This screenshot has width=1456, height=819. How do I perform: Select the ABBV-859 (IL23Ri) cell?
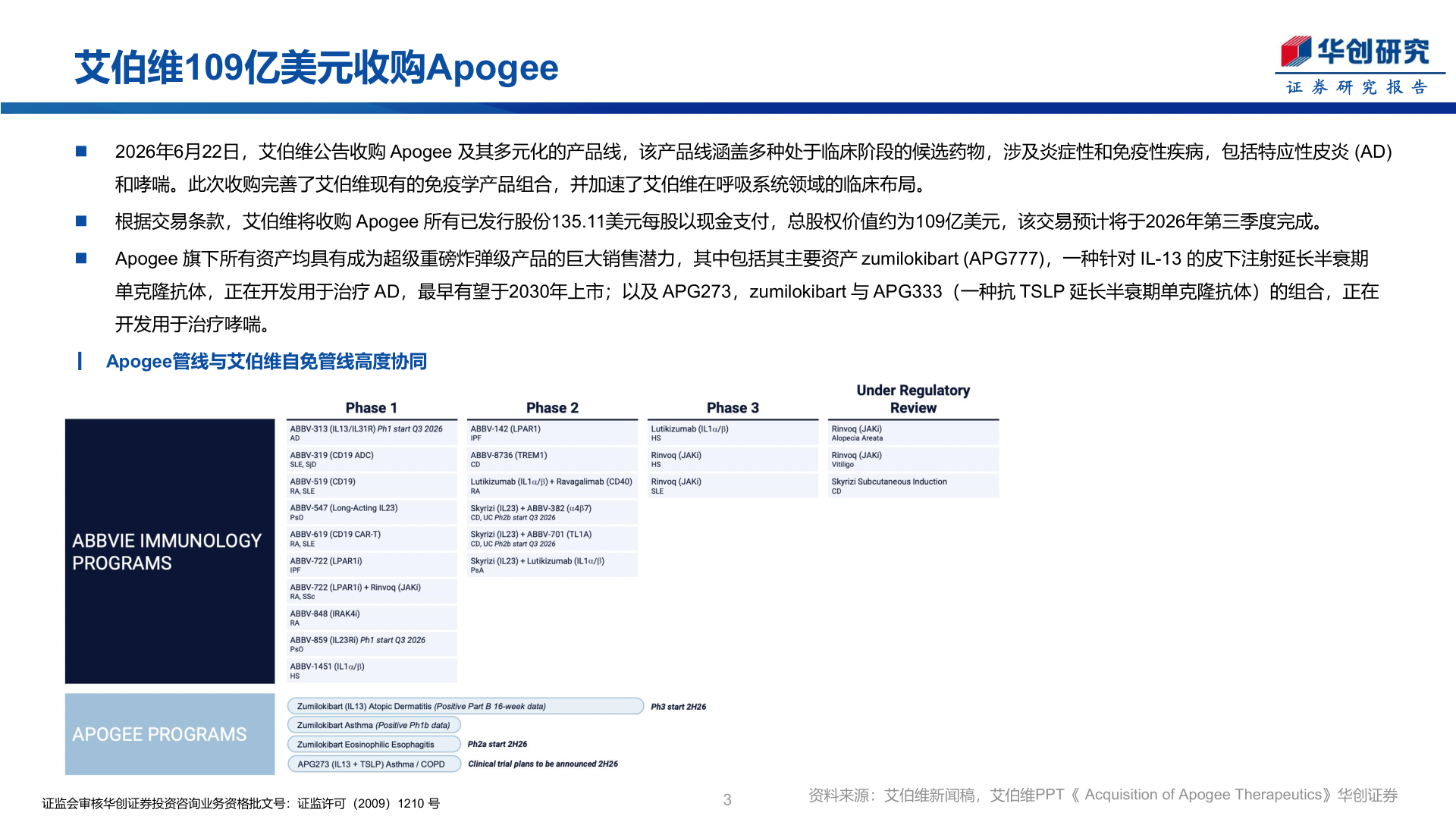coord(372,644)
